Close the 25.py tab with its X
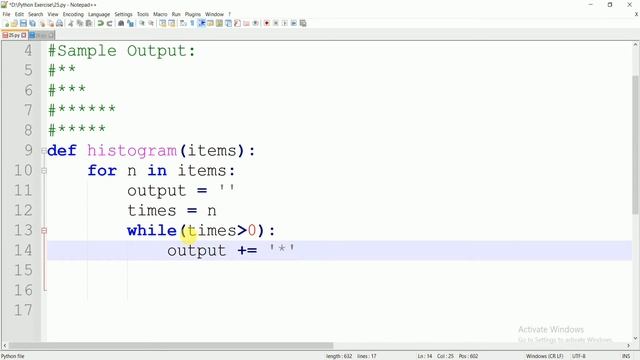Viewport: 640px width, 360px height. (24, 36)
